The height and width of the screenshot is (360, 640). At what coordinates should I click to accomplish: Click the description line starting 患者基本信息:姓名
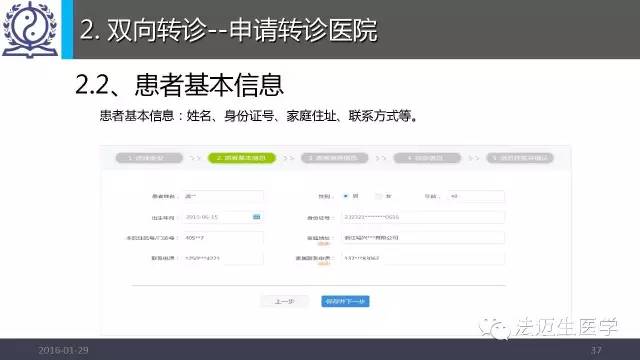(259, 116)
